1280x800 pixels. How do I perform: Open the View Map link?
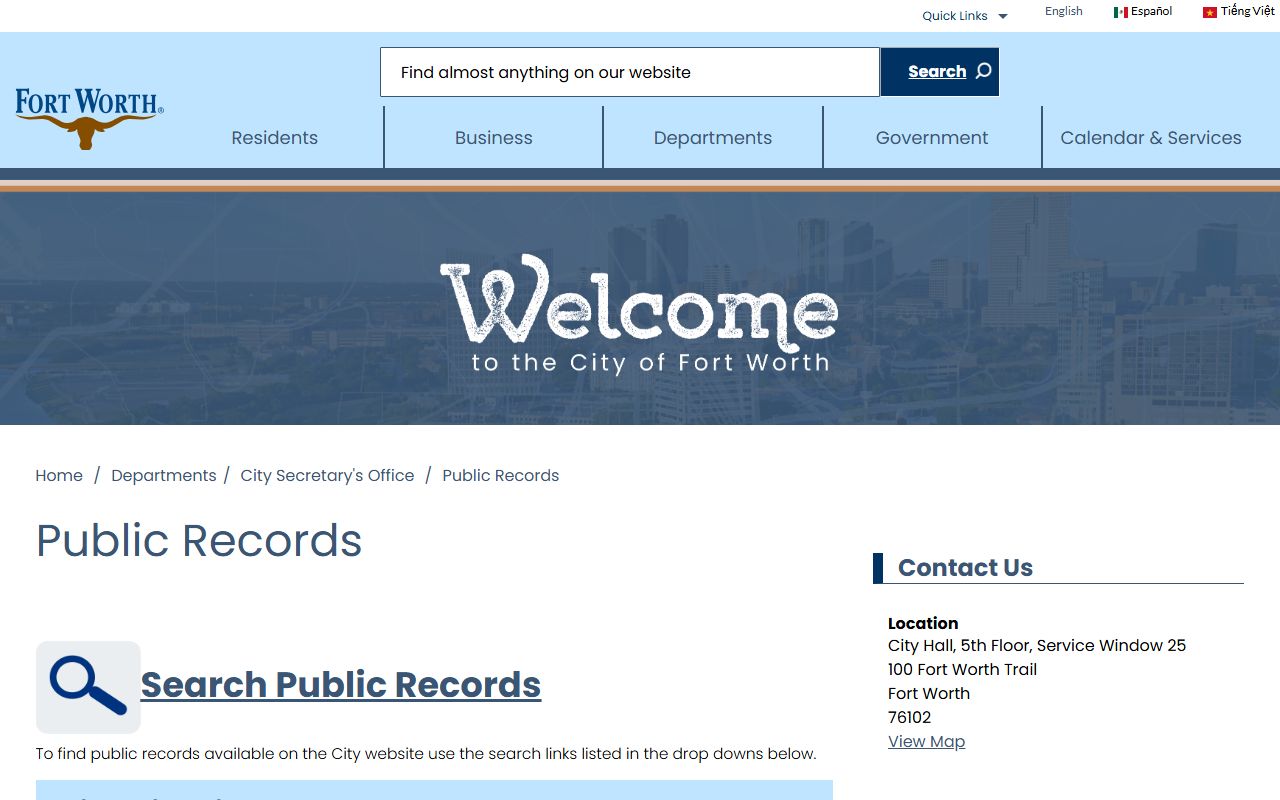click(x=926, y=741)
